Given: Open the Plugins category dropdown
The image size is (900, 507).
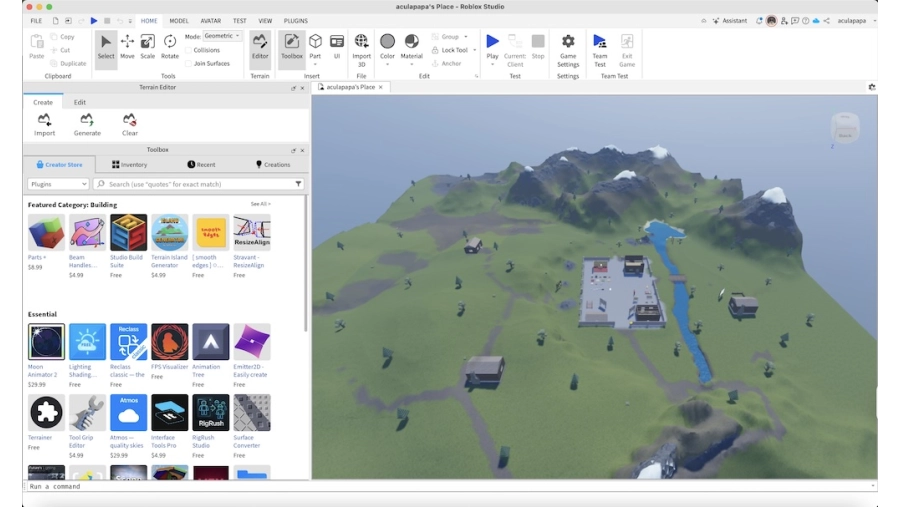Looking at the screenshot, I should [58, 184].
